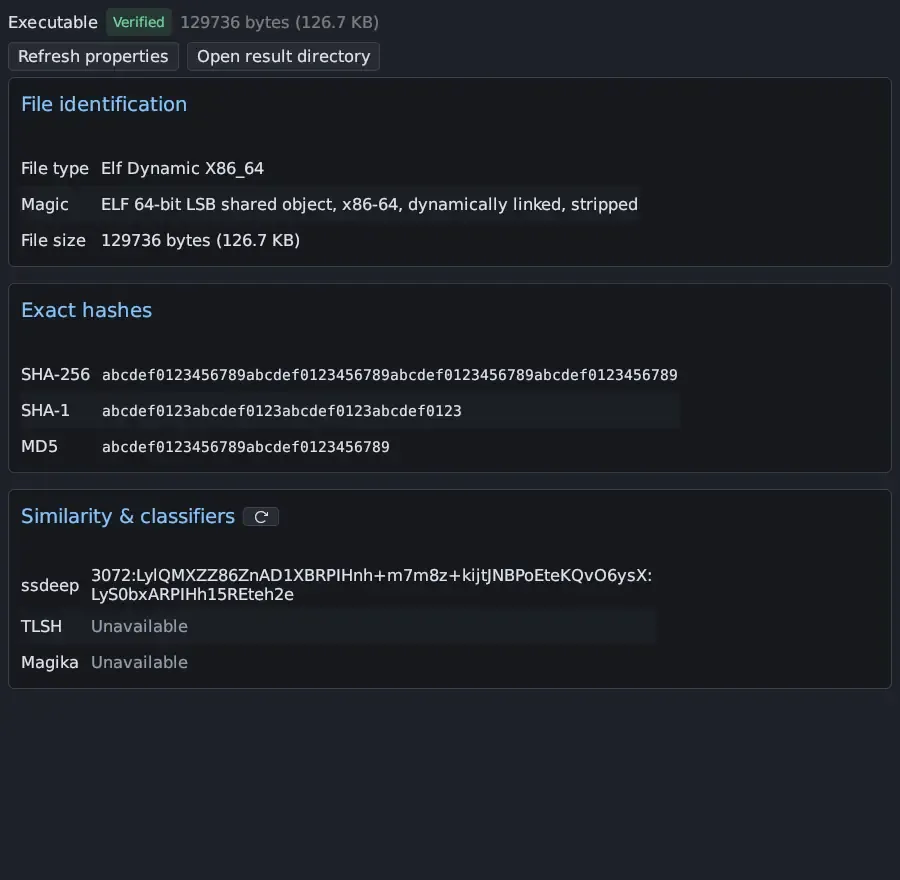Image resolution: width=900 pixels, height=880 pixels.
Task: Open result directory
Action: 284,56
